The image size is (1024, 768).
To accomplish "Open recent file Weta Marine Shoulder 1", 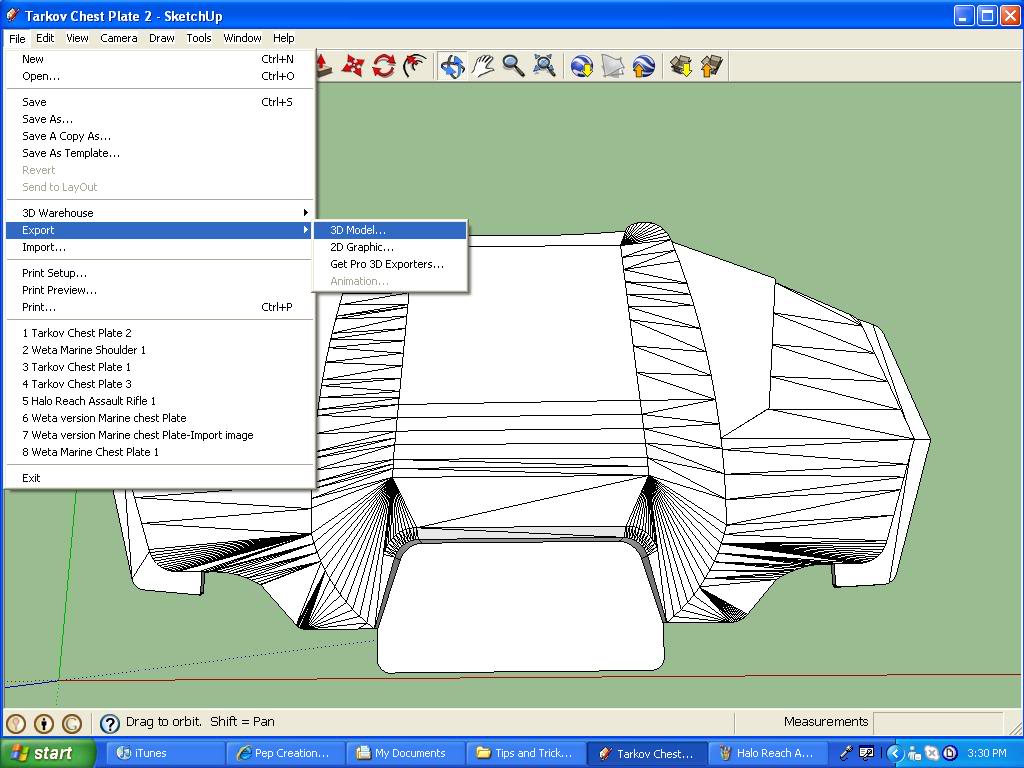I will tap(159, 350).
